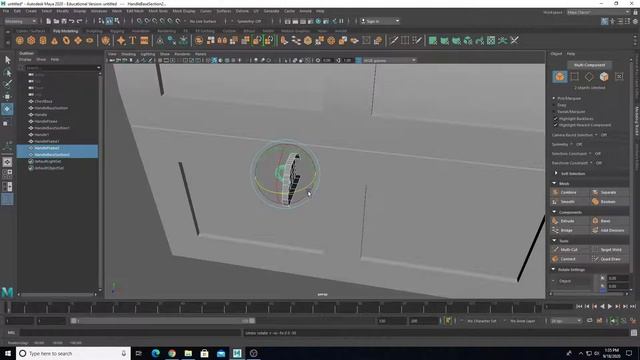Choose the Lasso select tool
640x360 pixels.
click(7, 73)
